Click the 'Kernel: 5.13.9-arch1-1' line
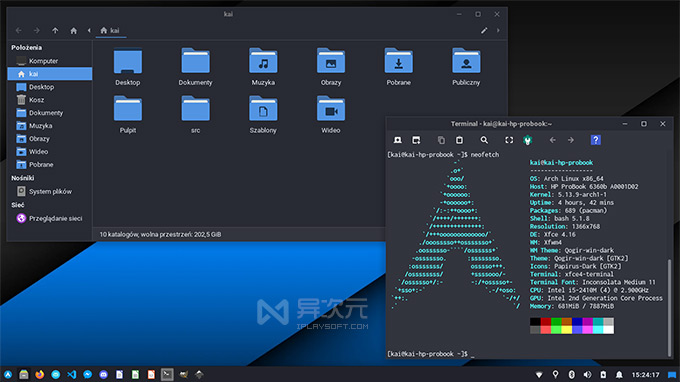 point(568,194)
